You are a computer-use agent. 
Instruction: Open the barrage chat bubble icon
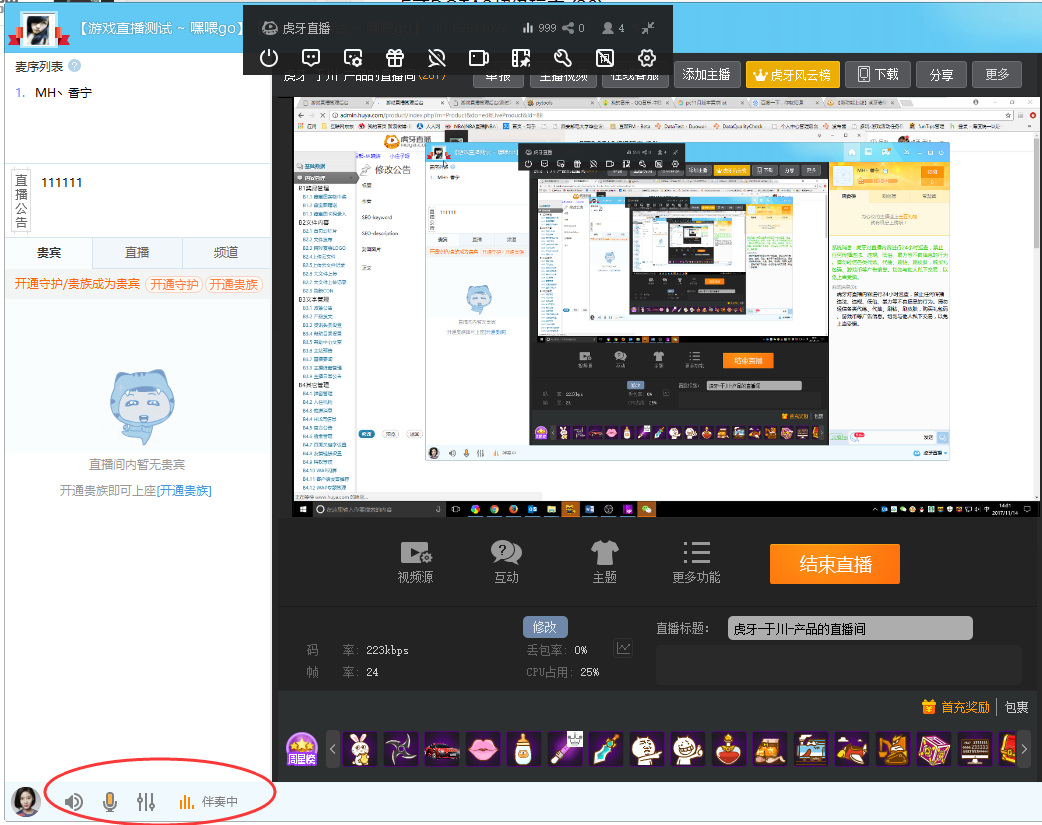point(310,59)
